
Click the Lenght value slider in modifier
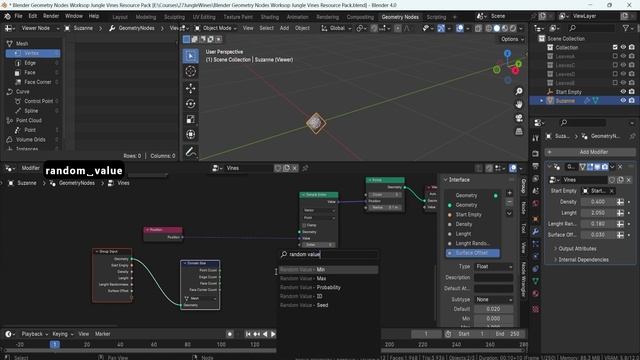click(x=598, y=213)
